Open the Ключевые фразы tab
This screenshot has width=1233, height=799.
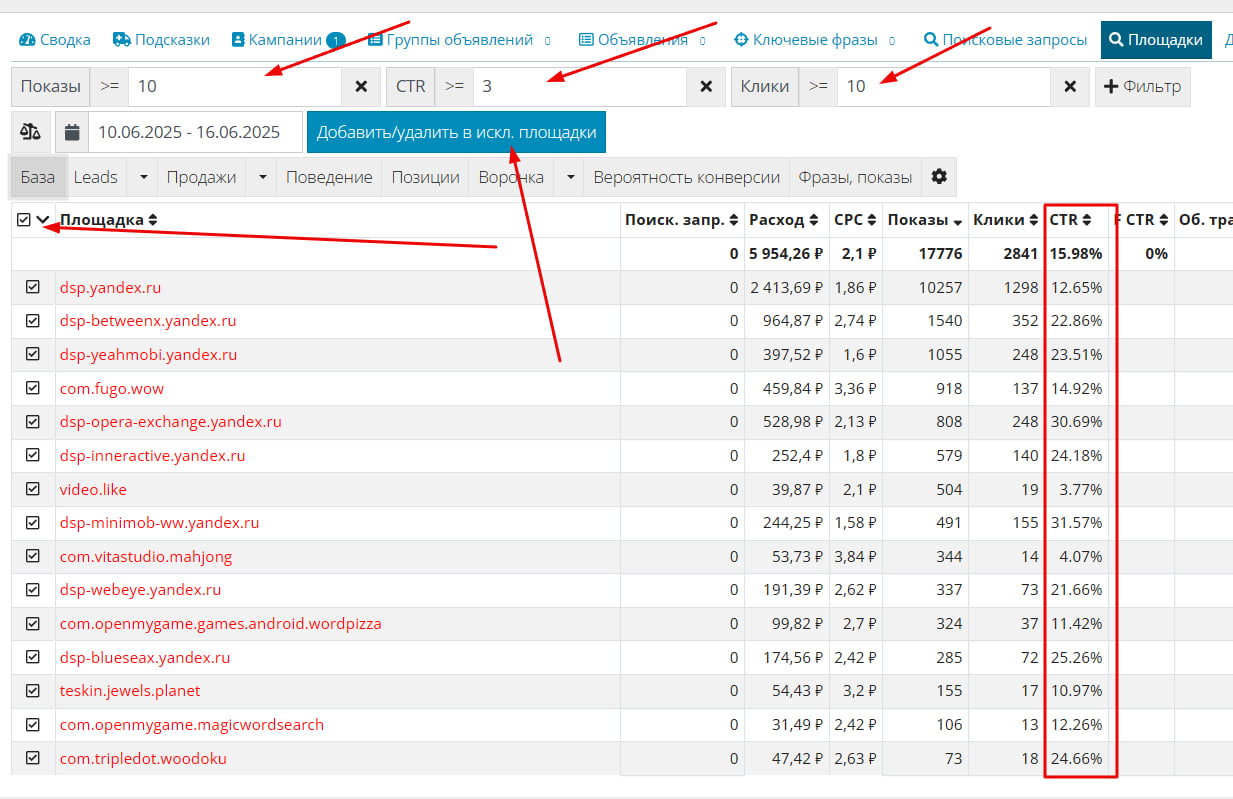point(806,40)
